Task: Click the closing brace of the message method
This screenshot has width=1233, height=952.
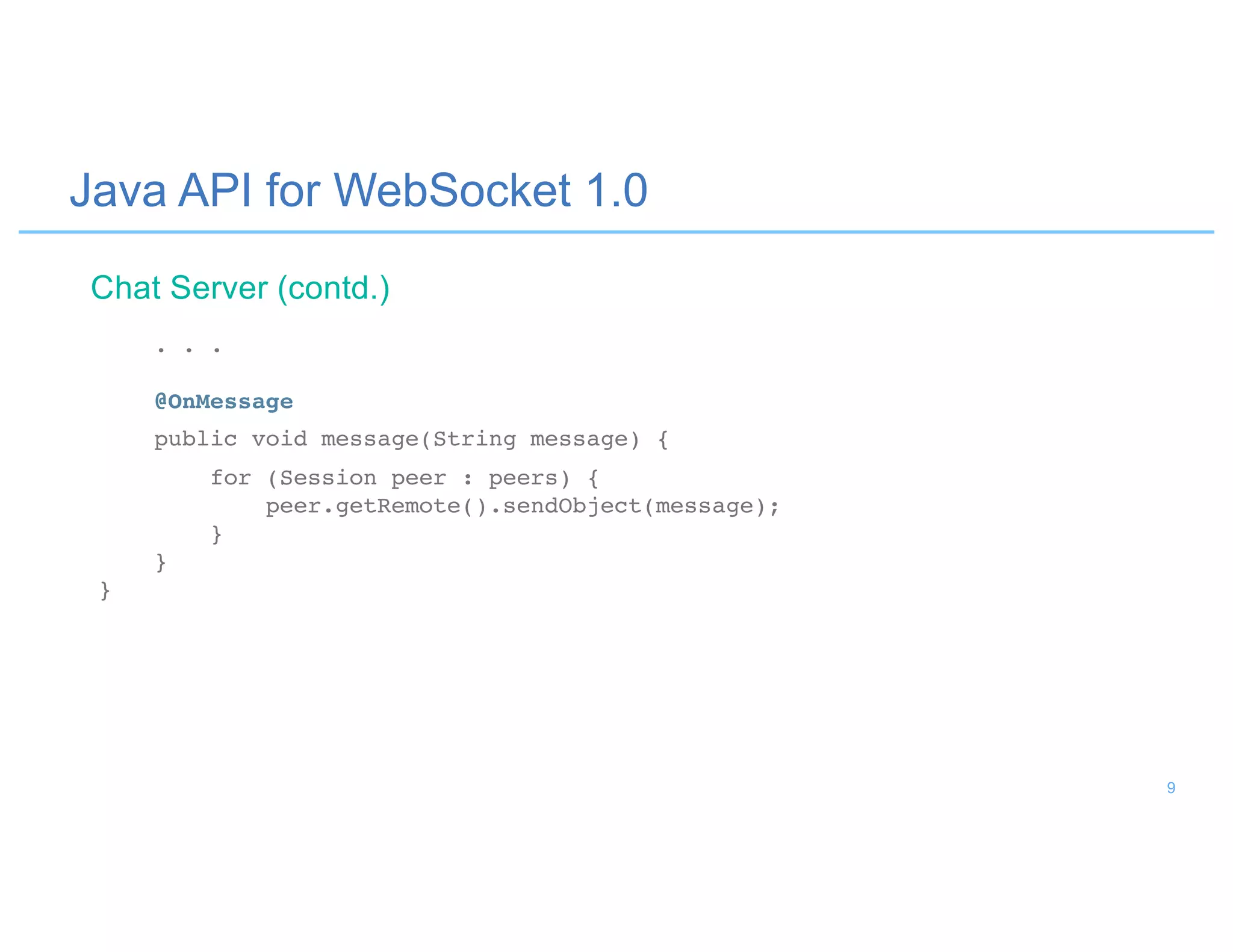Action: (x=161, y=563)
